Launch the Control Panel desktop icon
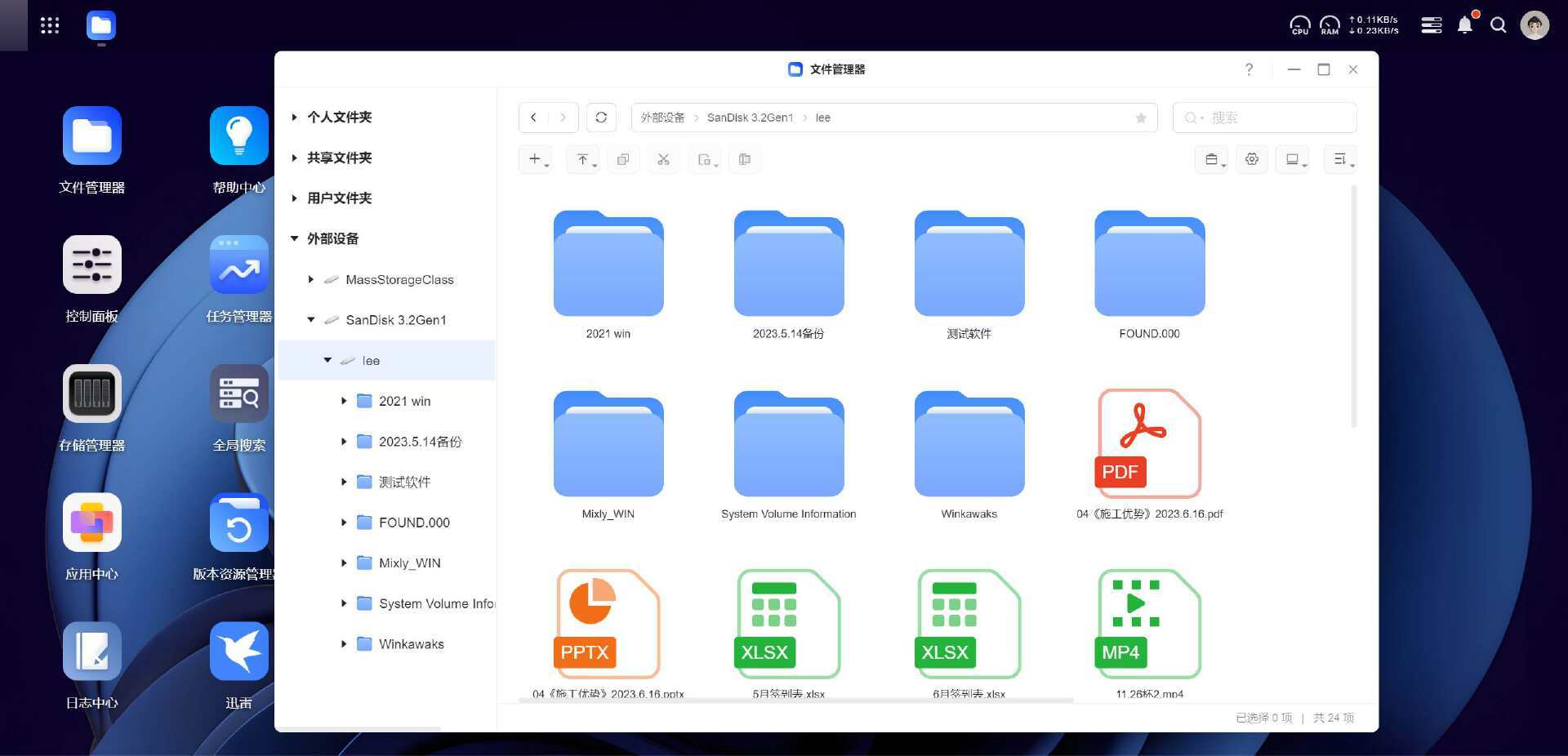 (92, 265)
